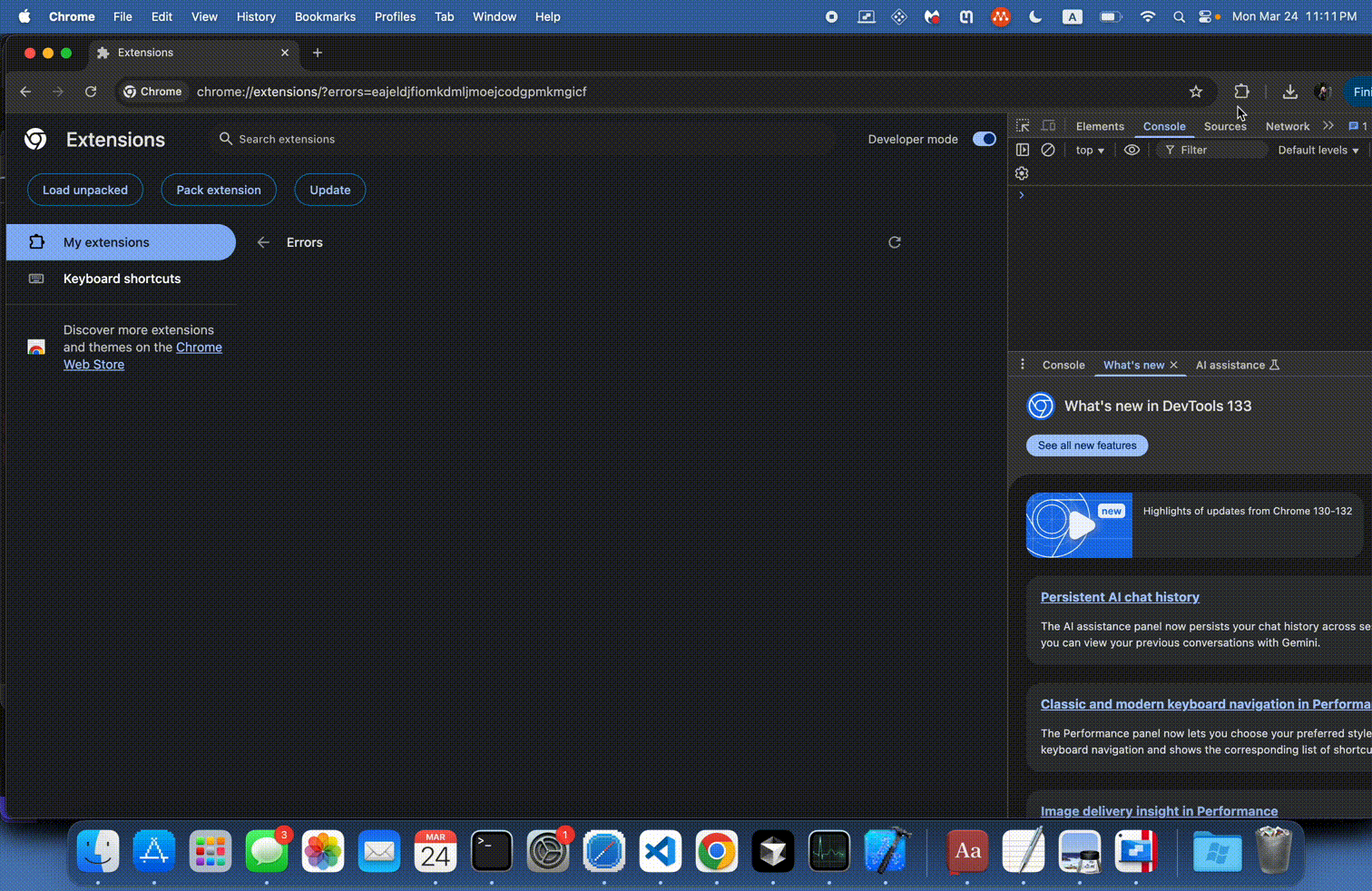Select My extensions in sidebar
This screenshot has height=891, width=1372.
(121, 242)
